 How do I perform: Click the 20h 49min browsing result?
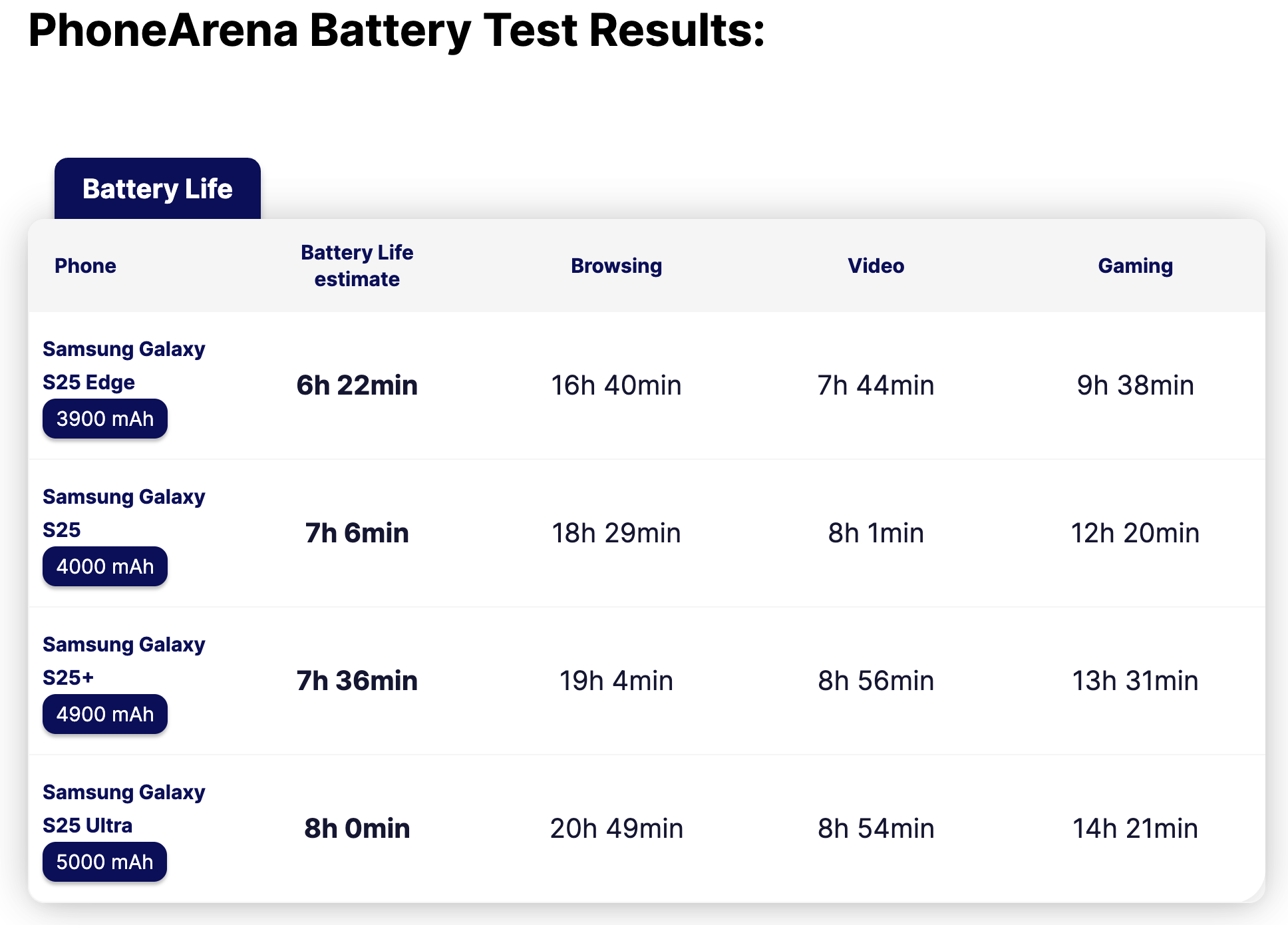coord(616,829)
